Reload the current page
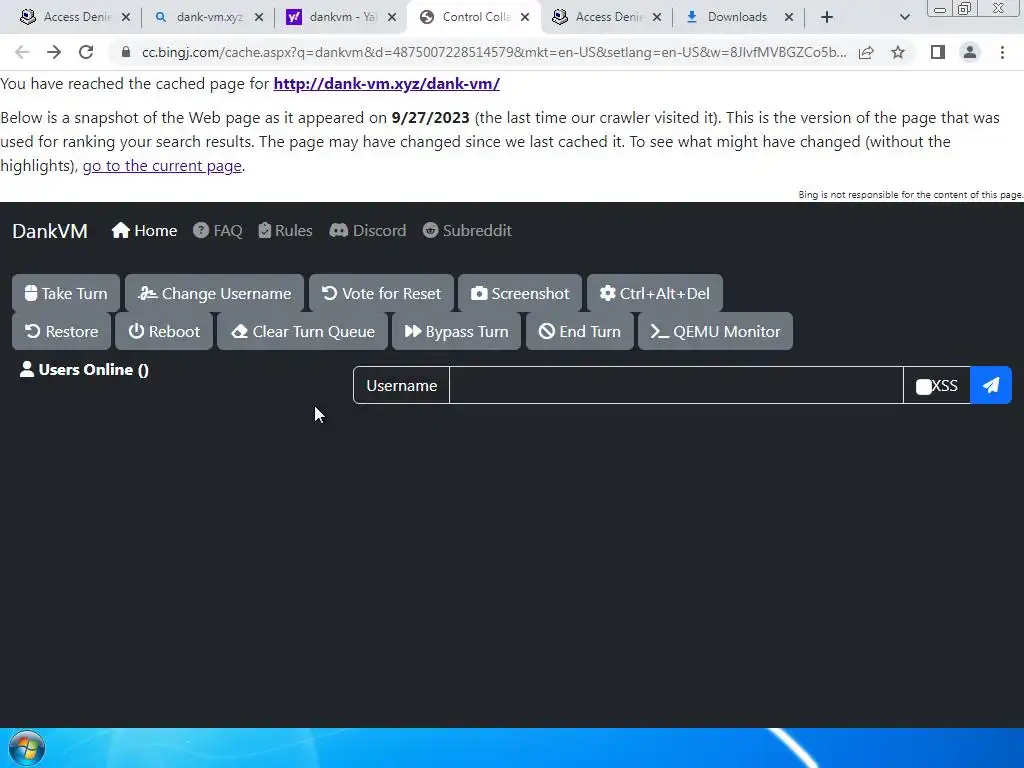The image size is (1024, 768). (86, 52)
